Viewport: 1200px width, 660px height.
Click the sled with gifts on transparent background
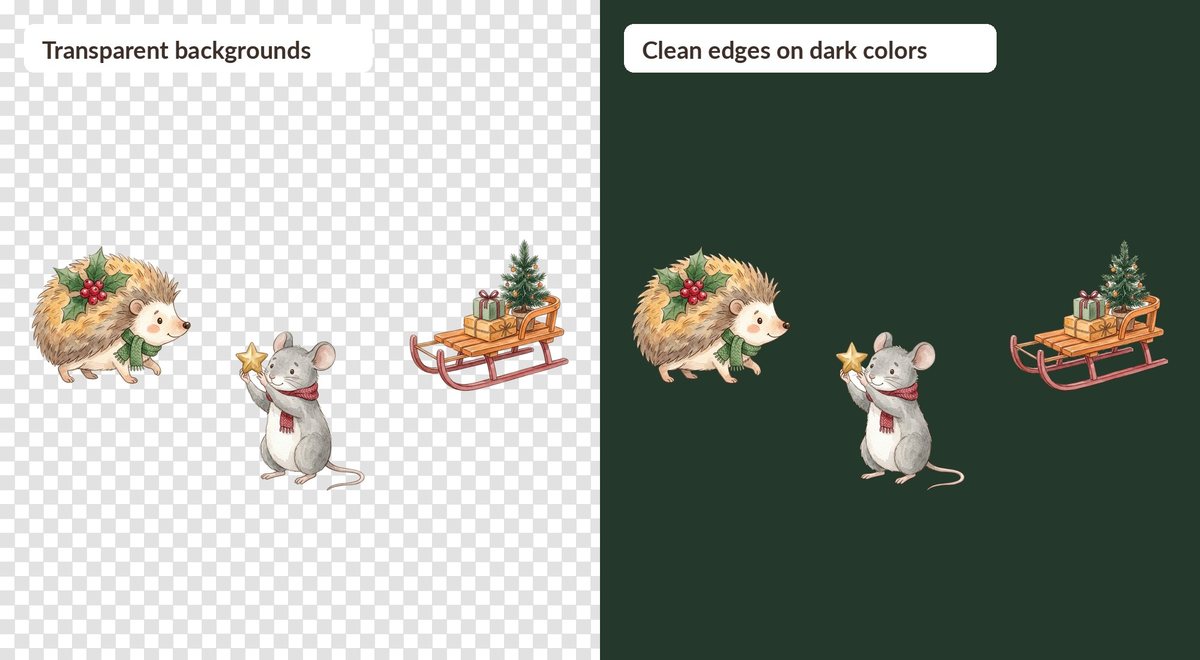coord(489,316)
